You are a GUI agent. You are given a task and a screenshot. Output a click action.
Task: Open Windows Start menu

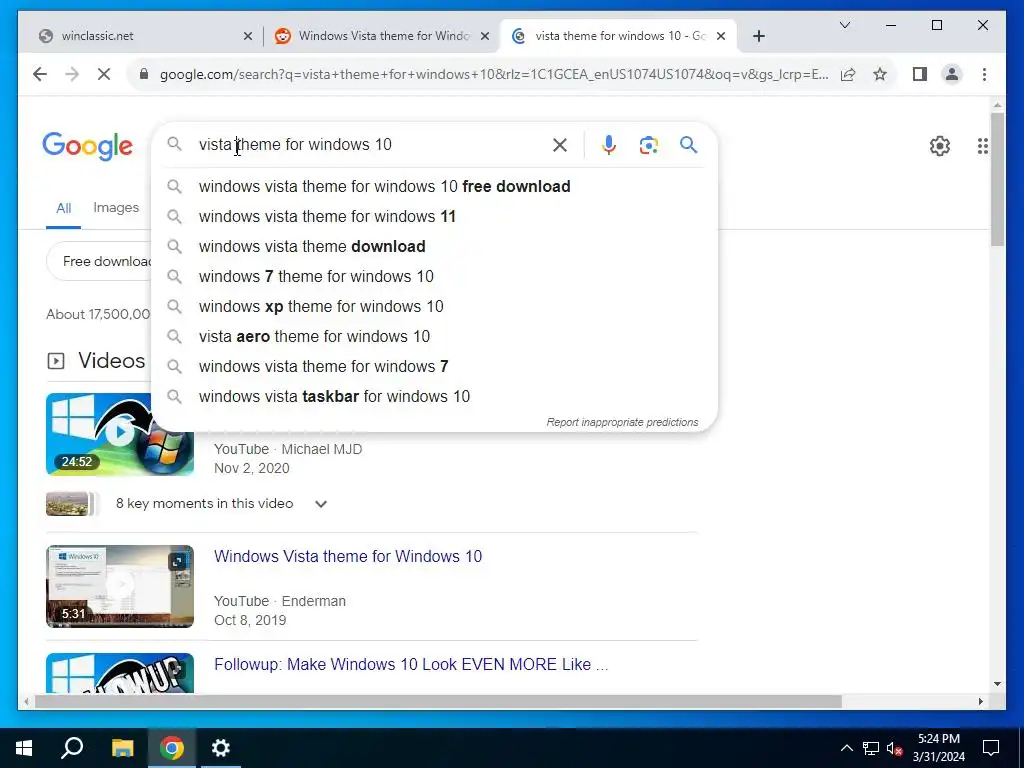[24, 748]
